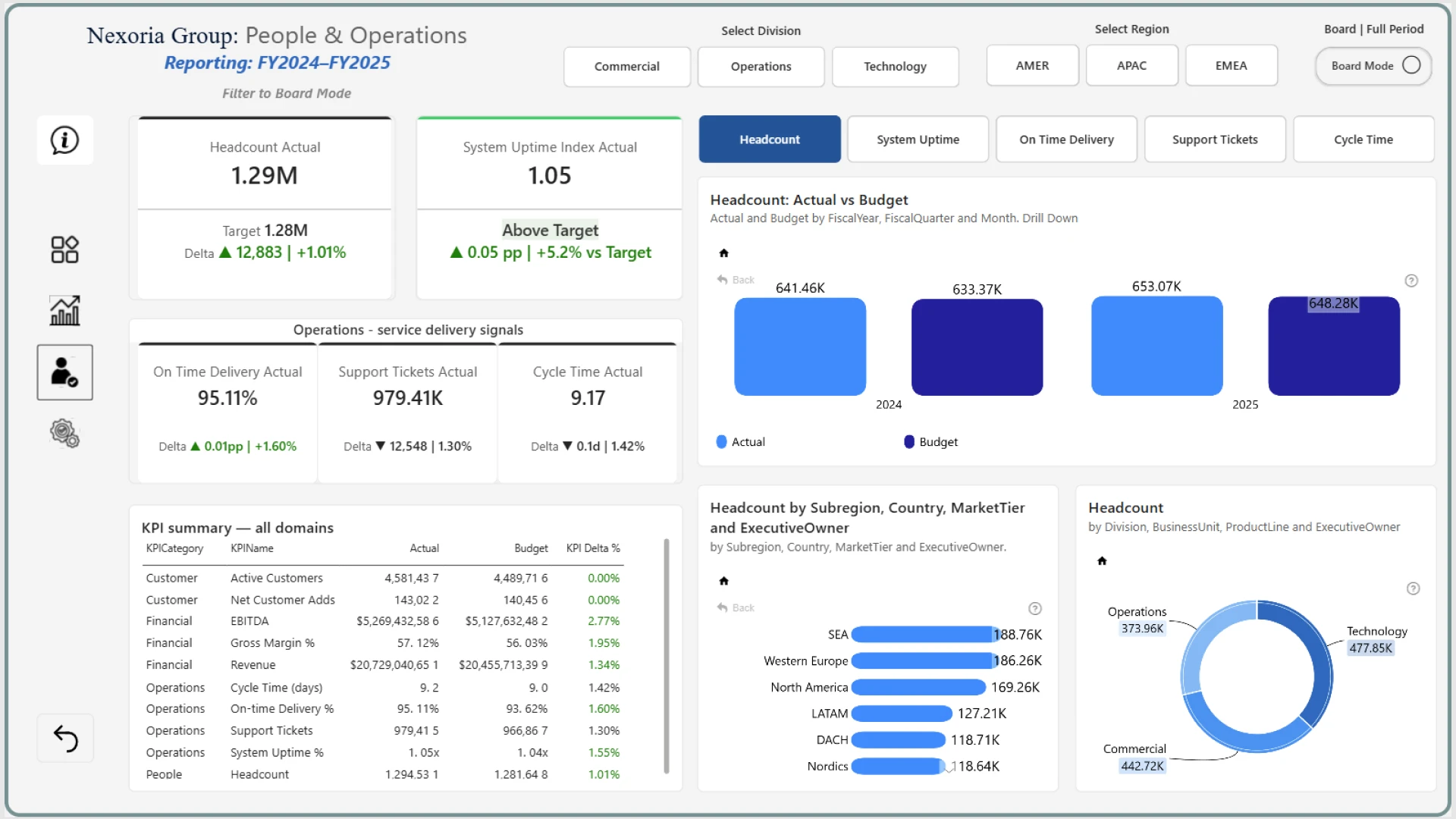Image resolution: width=1456 pixels, height=819 pixels.
Task: Switch to the System Uptime tab
Action: 918,140
